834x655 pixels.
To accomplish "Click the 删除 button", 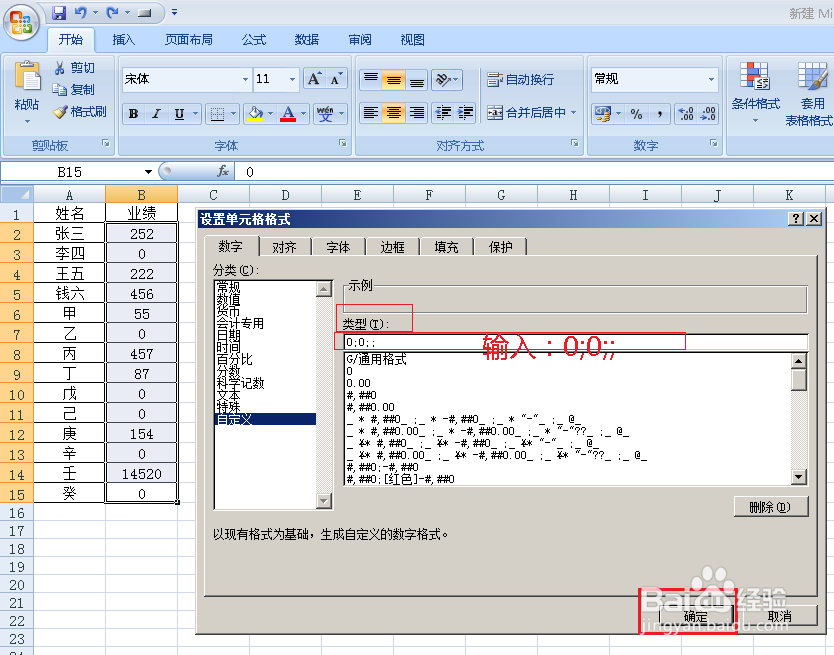I will pos(771,507).
